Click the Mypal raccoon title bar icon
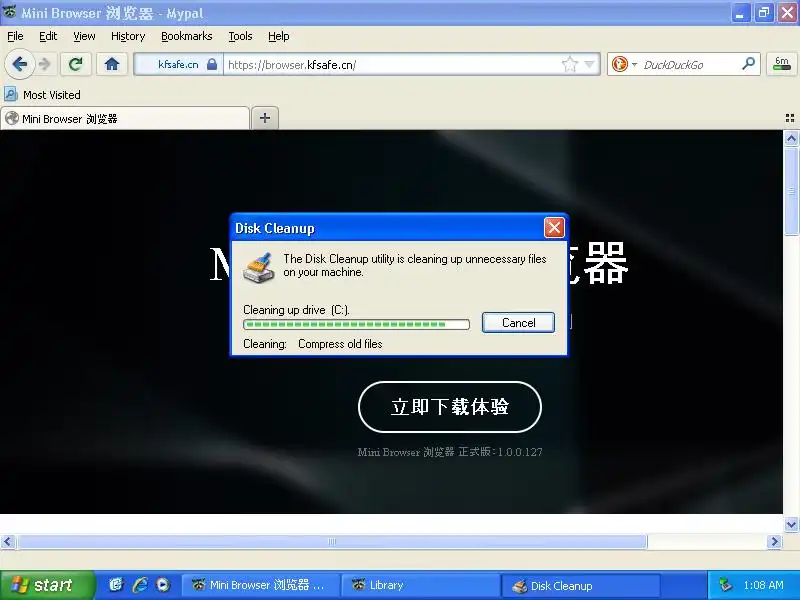Image resolution: width=800 pixels, height=600 pixels. 10,11
